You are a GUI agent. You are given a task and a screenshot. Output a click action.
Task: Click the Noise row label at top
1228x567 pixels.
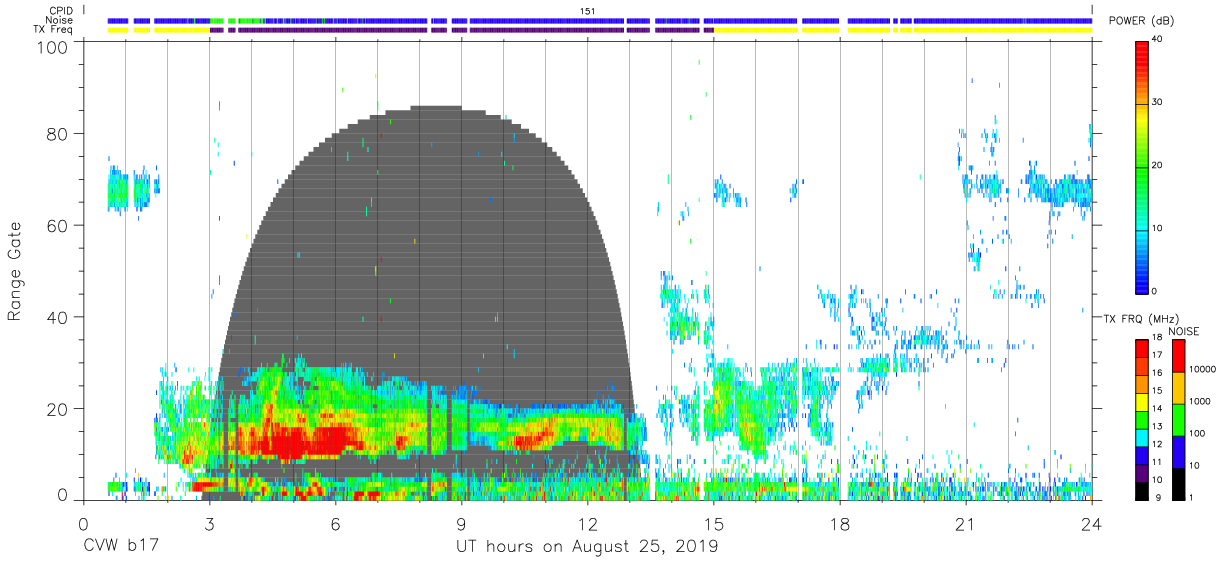59,20
